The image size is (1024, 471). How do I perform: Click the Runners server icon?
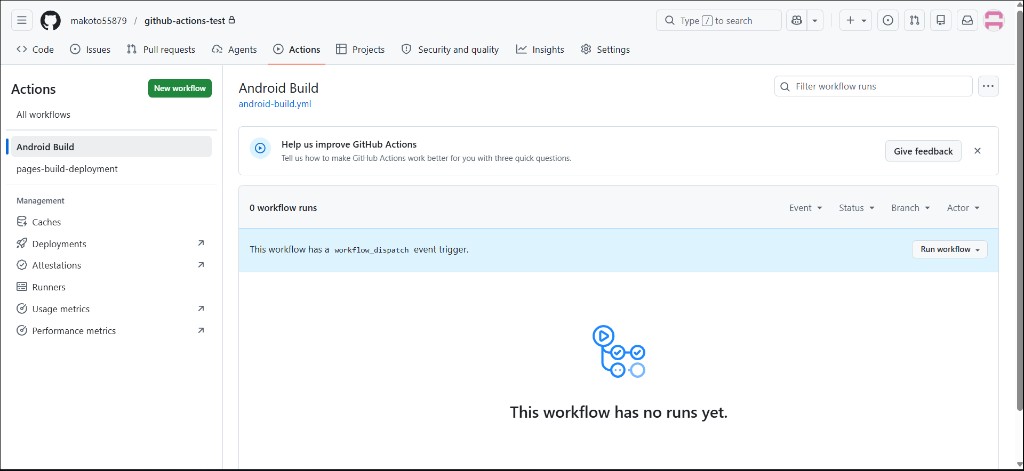coord(22,287)
